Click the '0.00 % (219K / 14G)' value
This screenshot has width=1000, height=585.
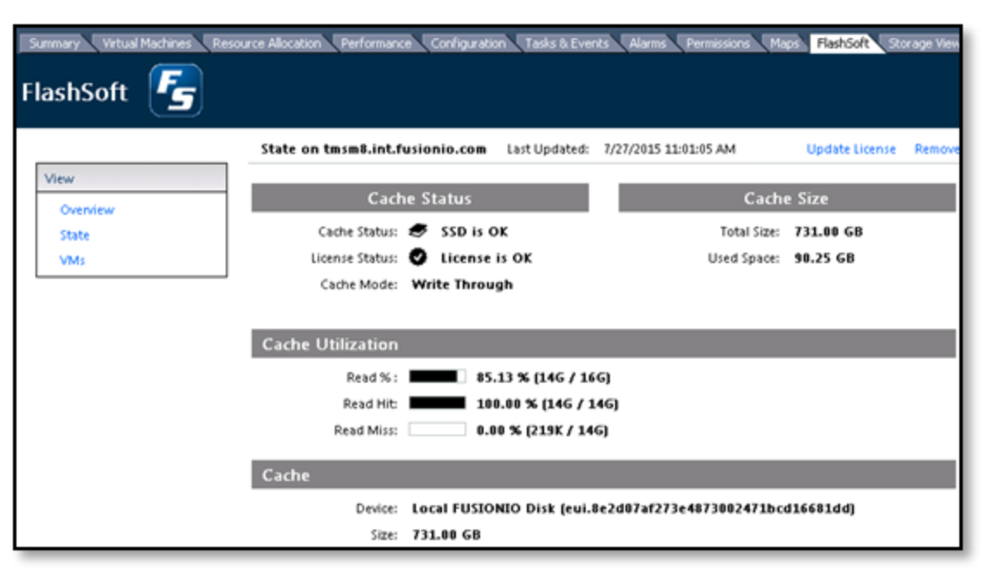point(542,430)
